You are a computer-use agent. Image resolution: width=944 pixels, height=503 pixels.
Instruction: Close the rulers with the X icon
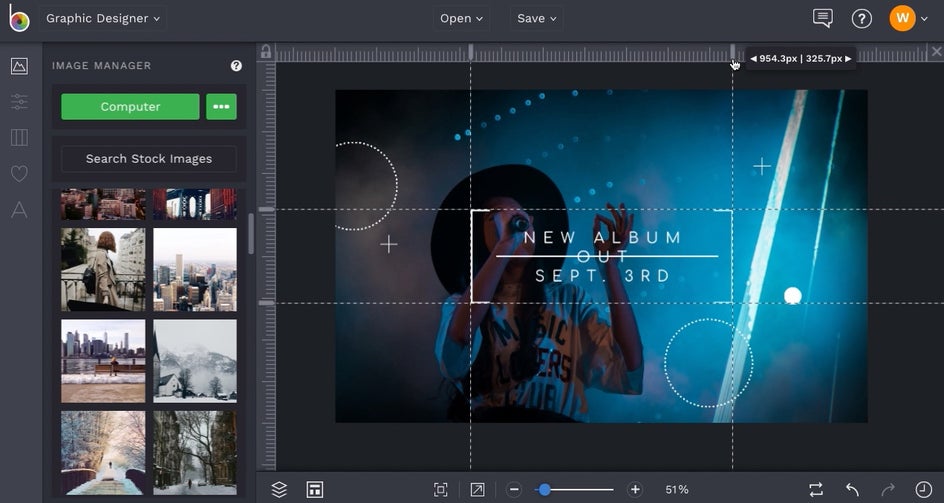(936, 52)
